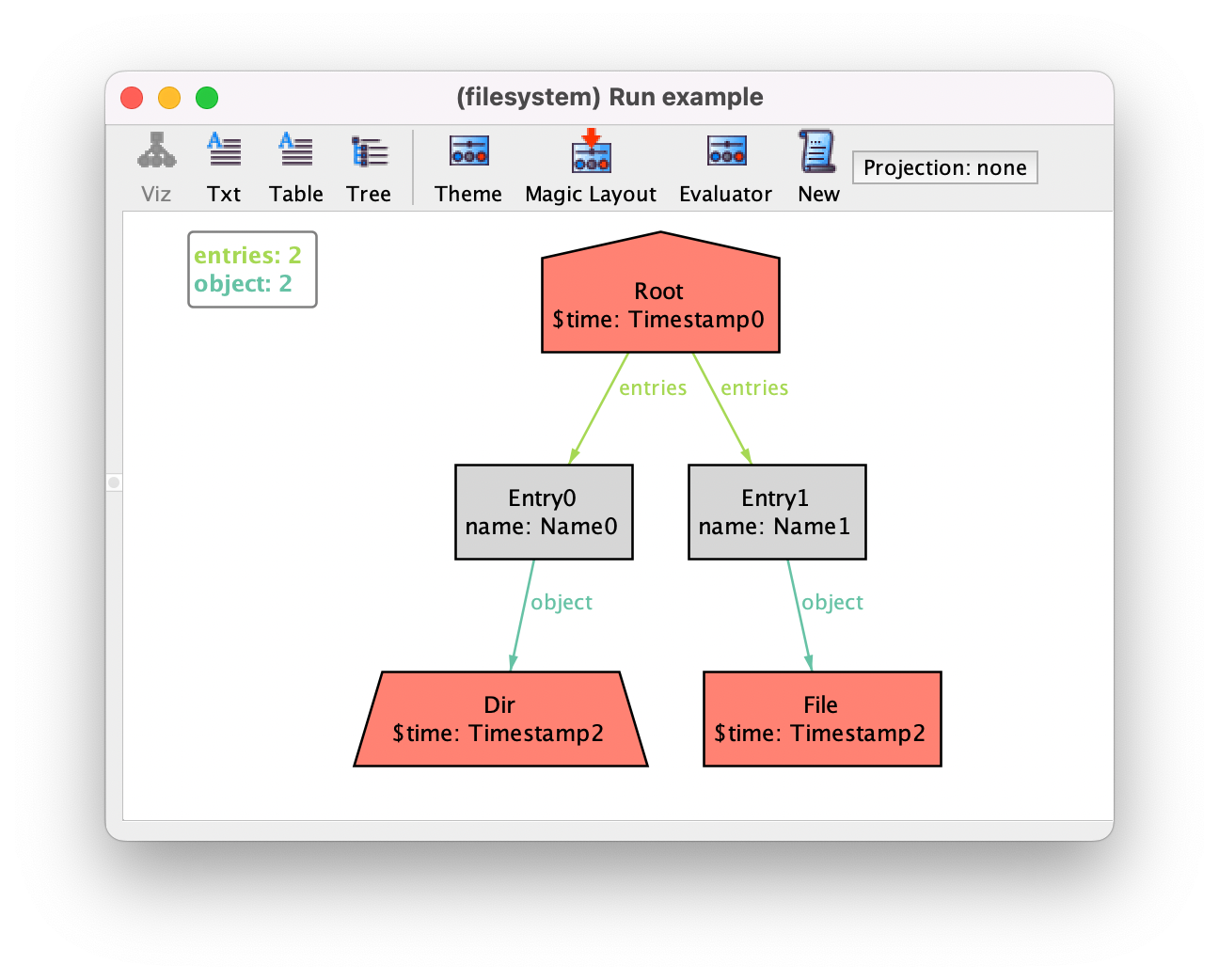
Task: Click object edge label toward File
Action: tap(832, 602)
